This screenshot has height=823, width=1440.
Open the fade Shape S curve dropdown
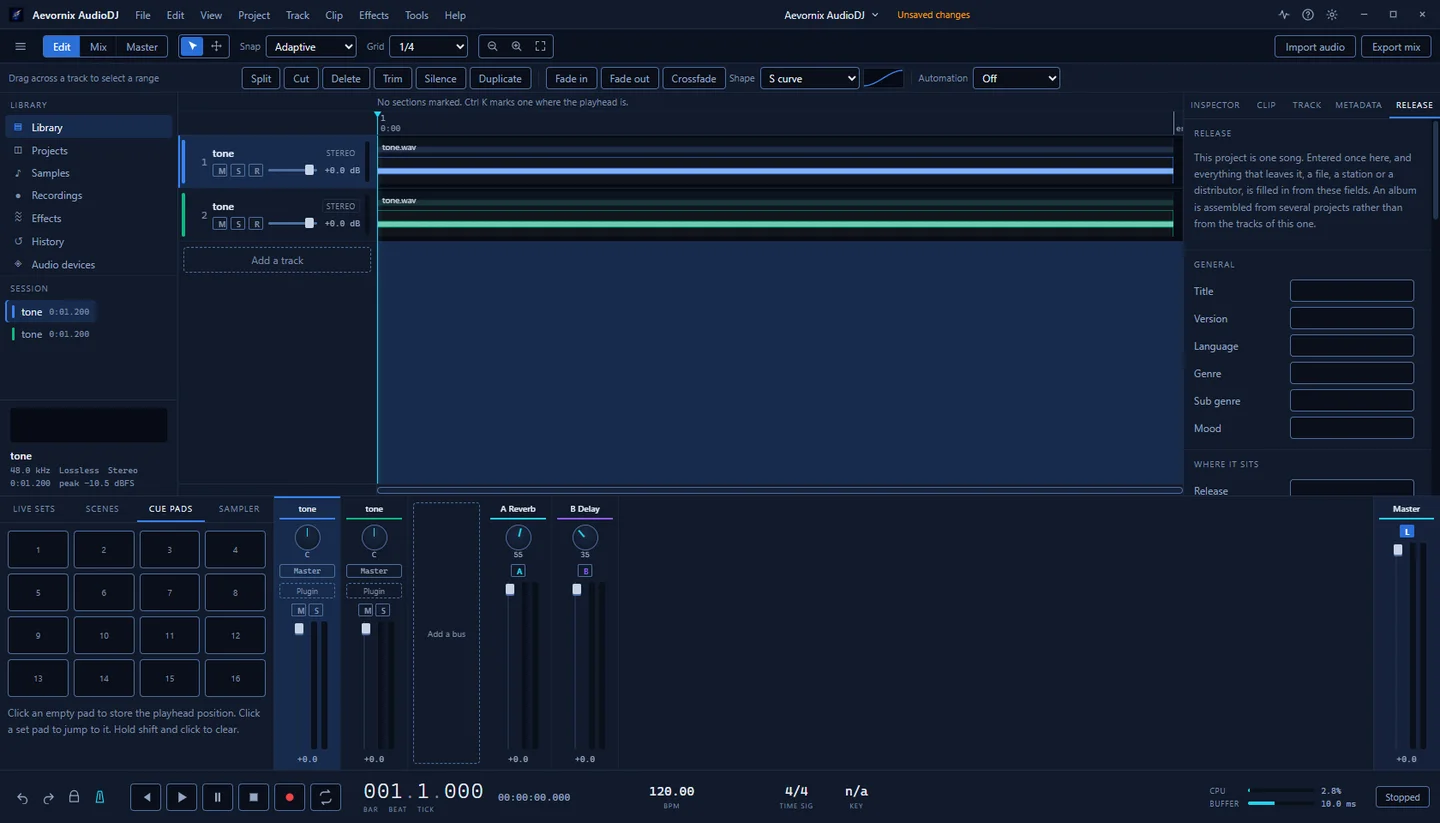809,78
